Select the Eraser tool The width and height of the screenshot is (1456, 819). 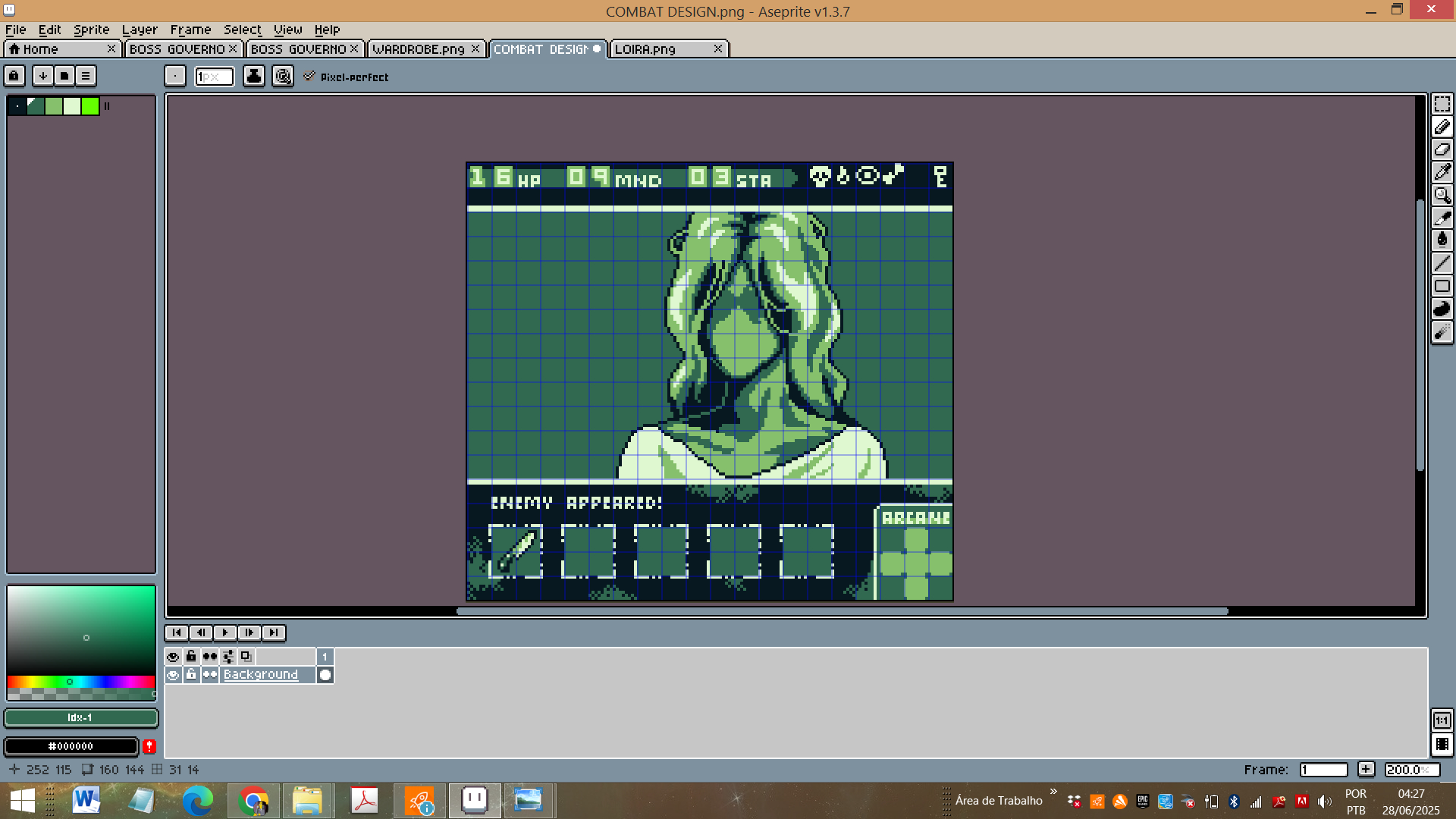(1442, 149)
